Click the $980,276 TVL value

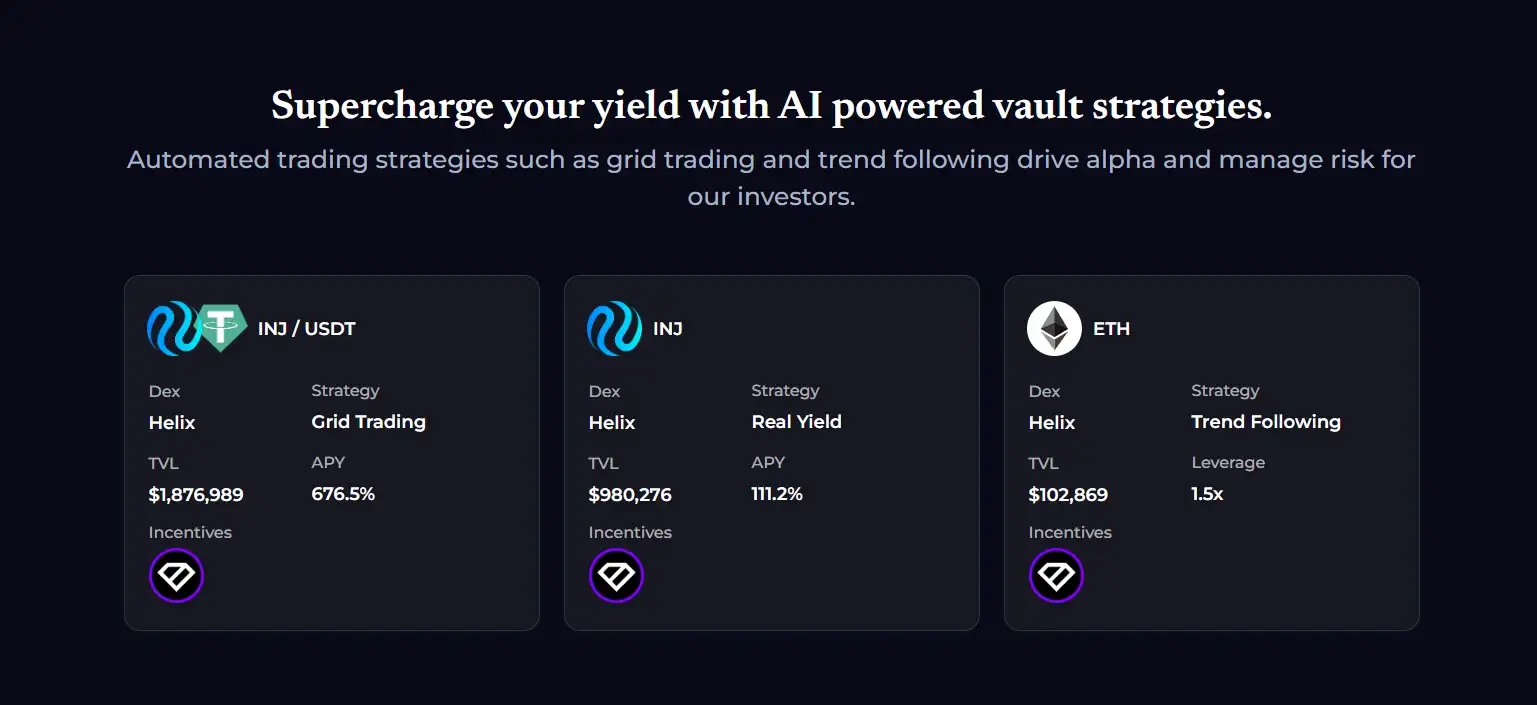630,495
